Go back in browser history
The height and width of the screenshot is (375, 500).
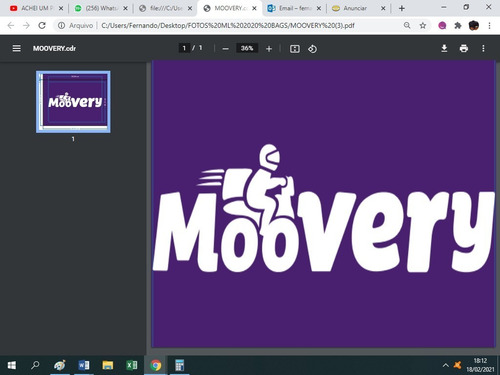click(11, 25)
